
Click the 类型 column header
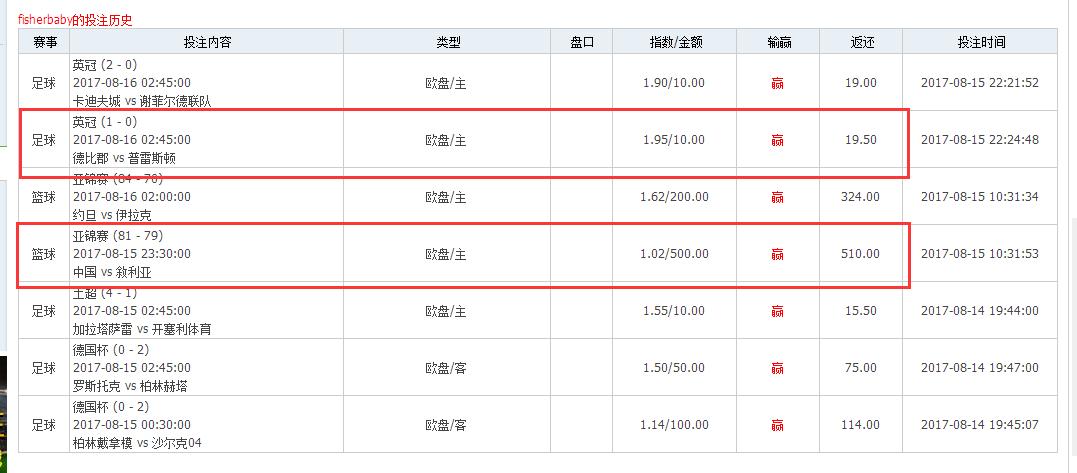(x=447, y=42)
